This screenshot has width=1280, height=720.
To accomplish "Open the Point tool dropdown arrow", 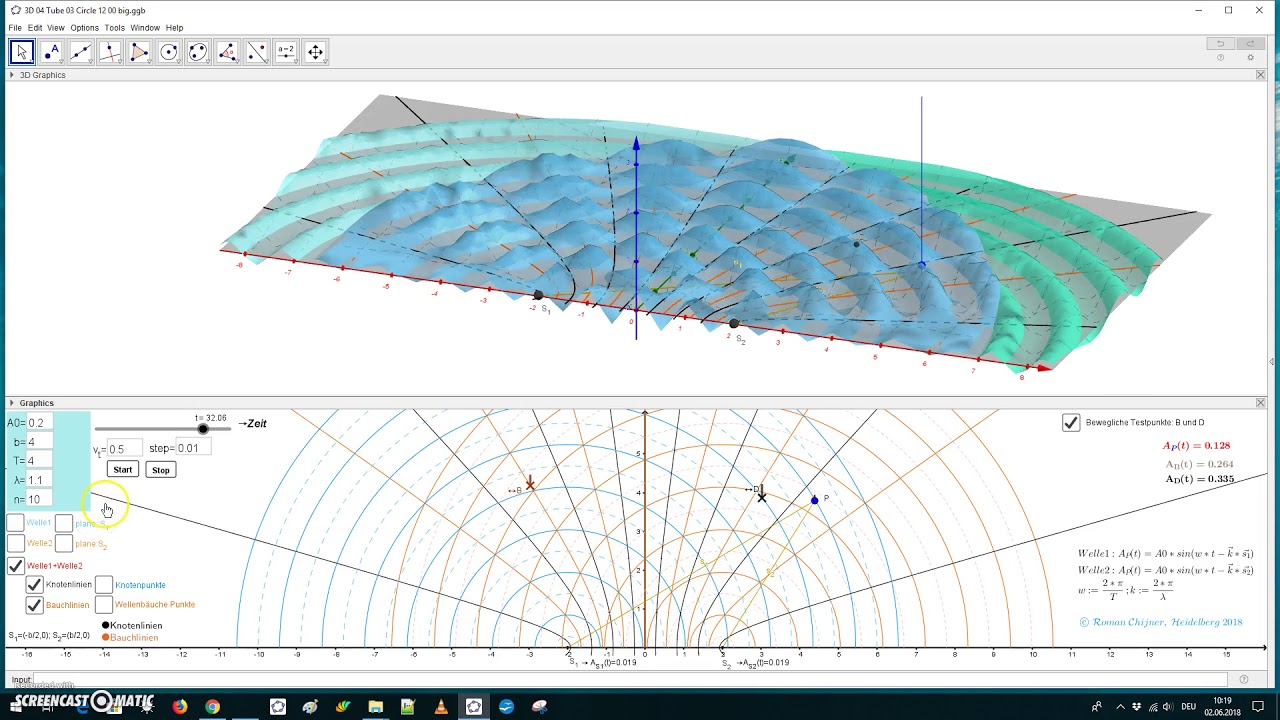I will click(x=60, y=62).
